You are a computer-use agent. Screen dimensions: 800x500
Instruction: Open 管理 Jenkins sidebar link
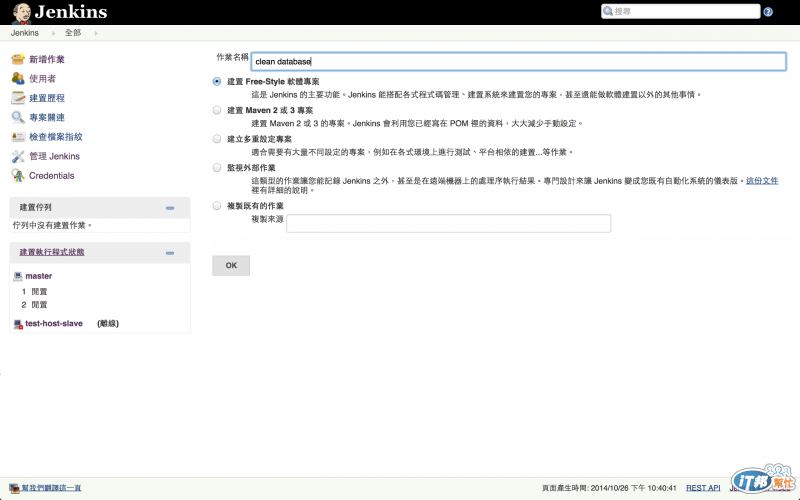pos(54,156)
